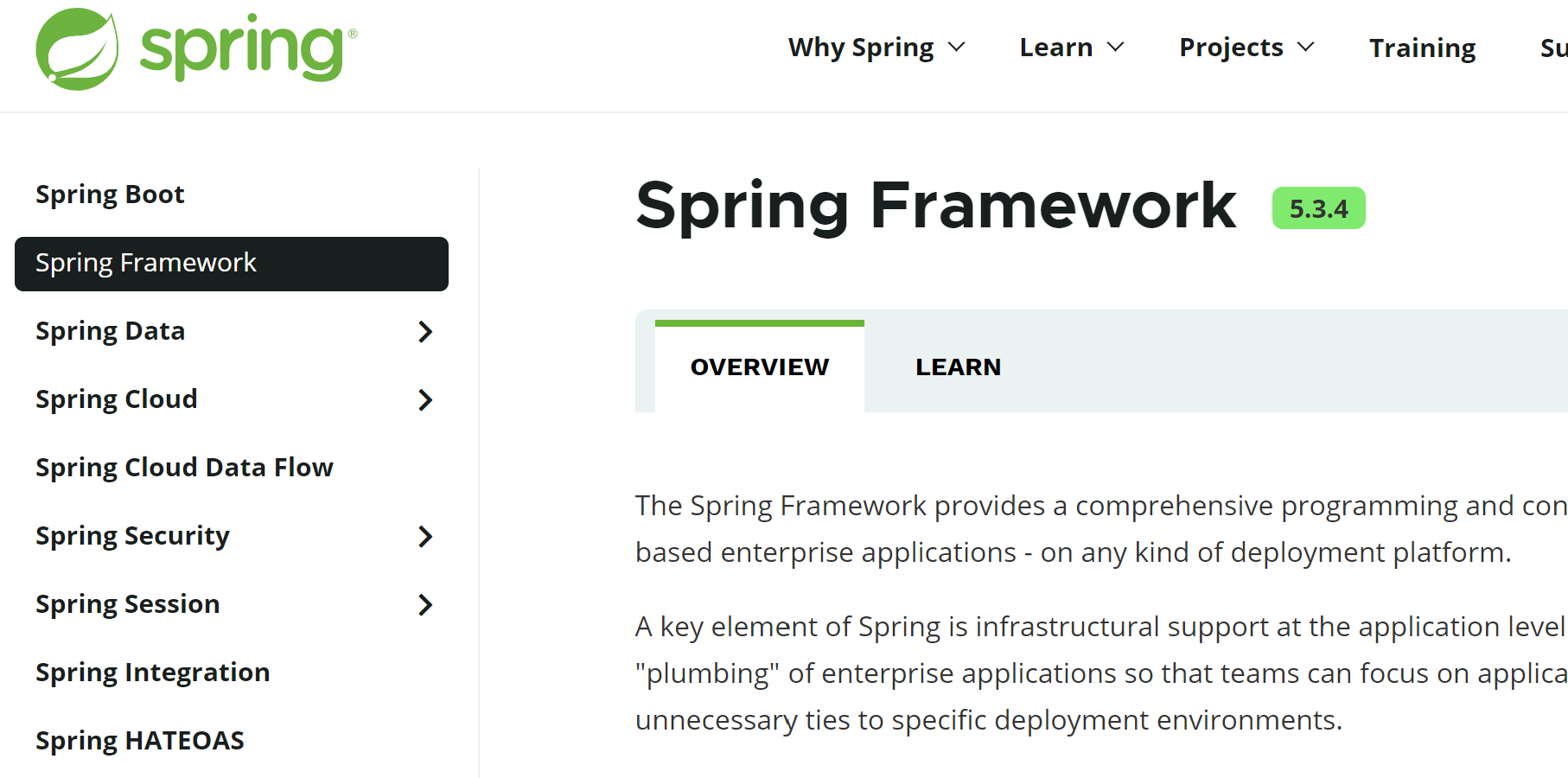1568x778 pixels.
Task: Go to the Spring Security page
Action: pos(132,536)
